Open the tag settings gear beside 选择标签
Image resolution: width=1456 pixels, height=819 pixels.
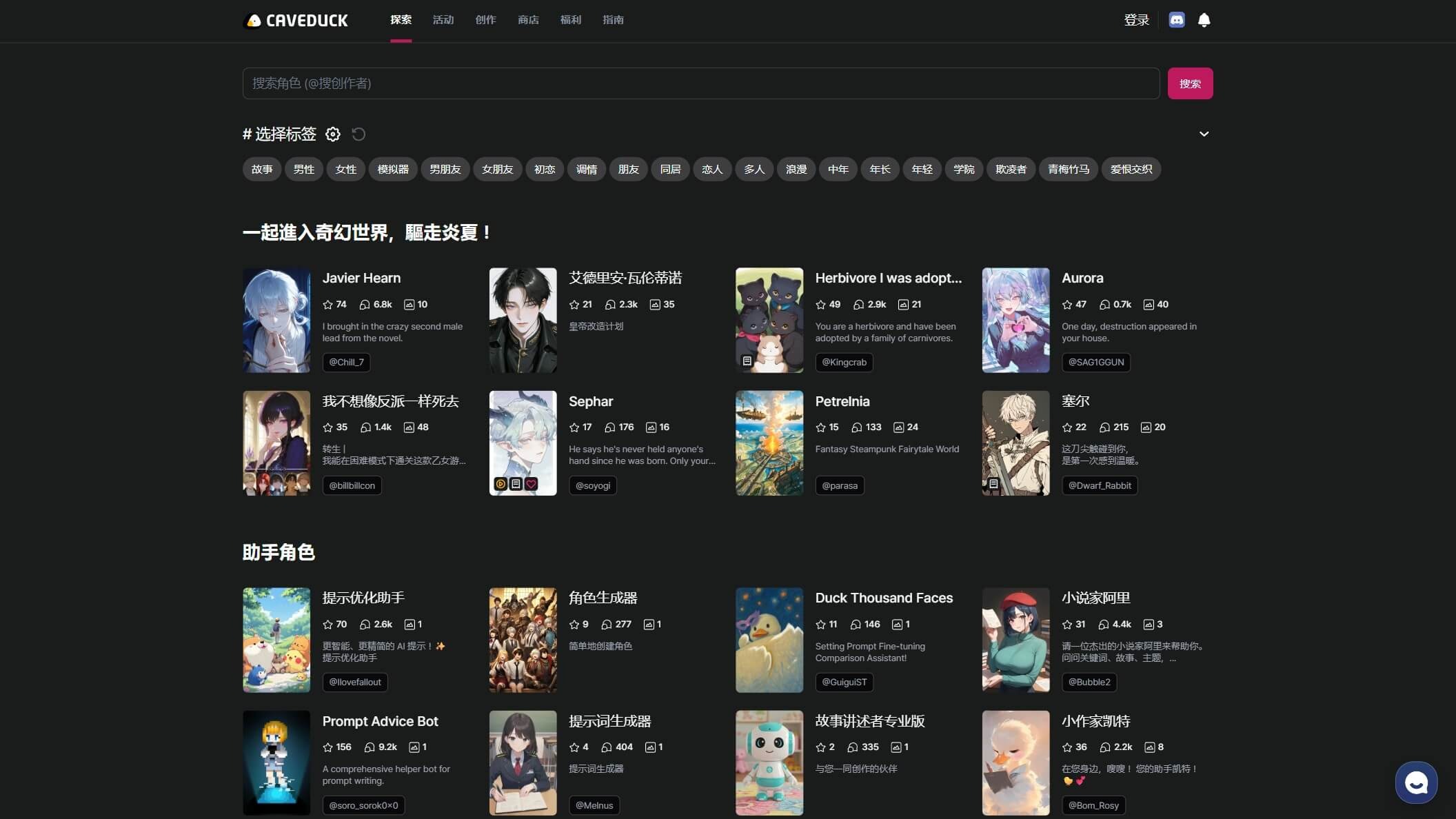coord(333,134)
